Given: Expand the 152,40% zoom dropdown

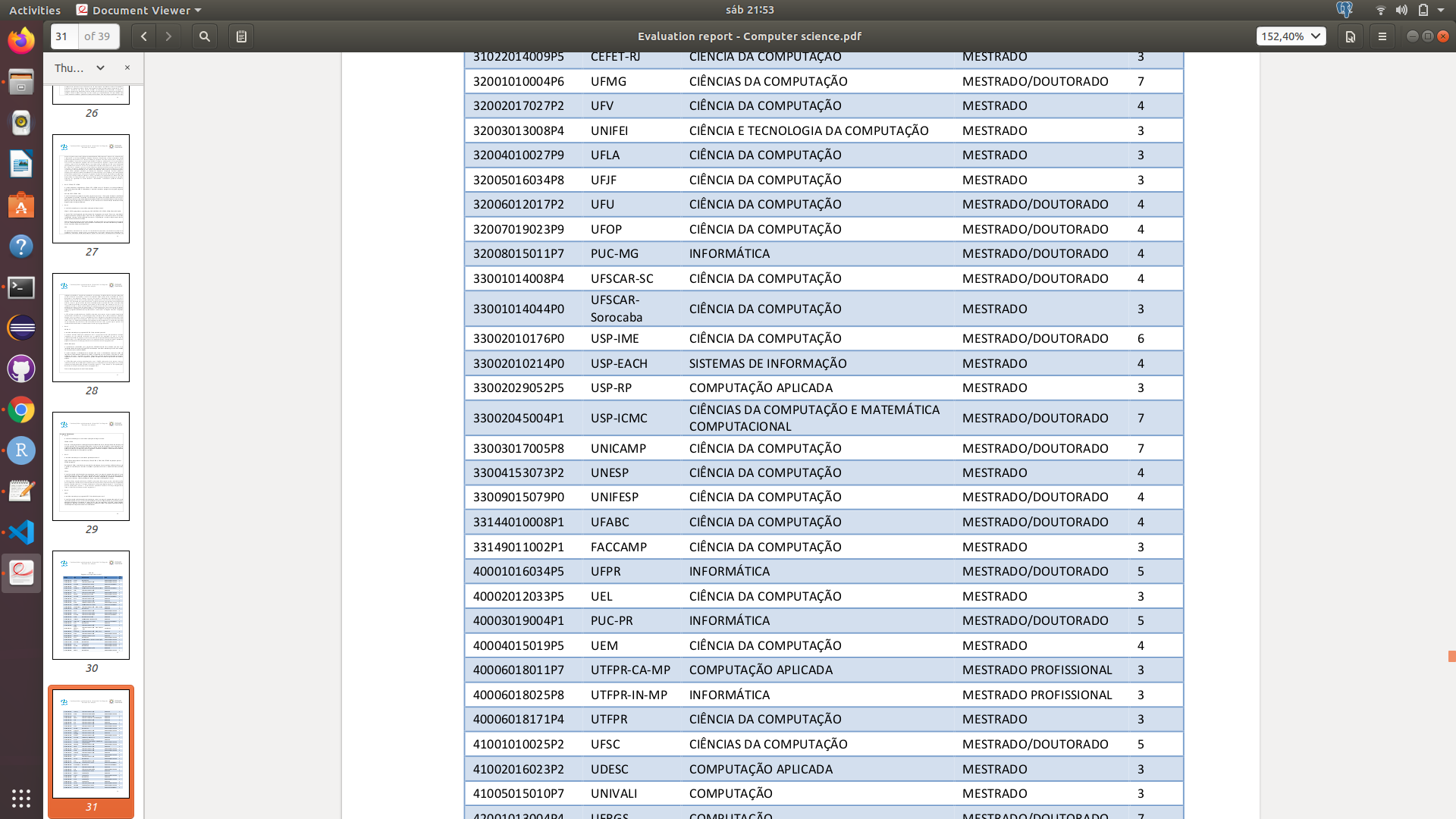Looking at the screenshot, I should [1315, 36].
